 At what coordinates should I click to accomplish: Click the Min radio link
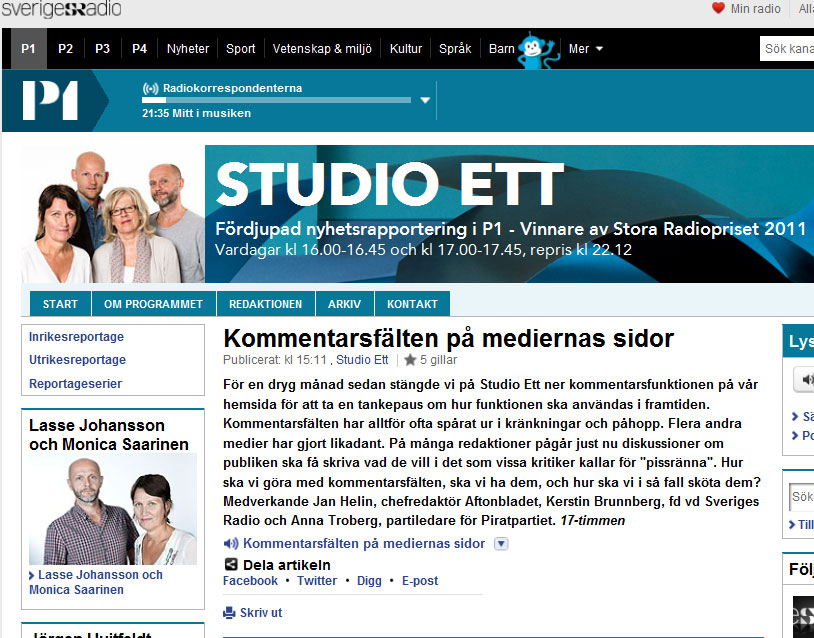755,9
